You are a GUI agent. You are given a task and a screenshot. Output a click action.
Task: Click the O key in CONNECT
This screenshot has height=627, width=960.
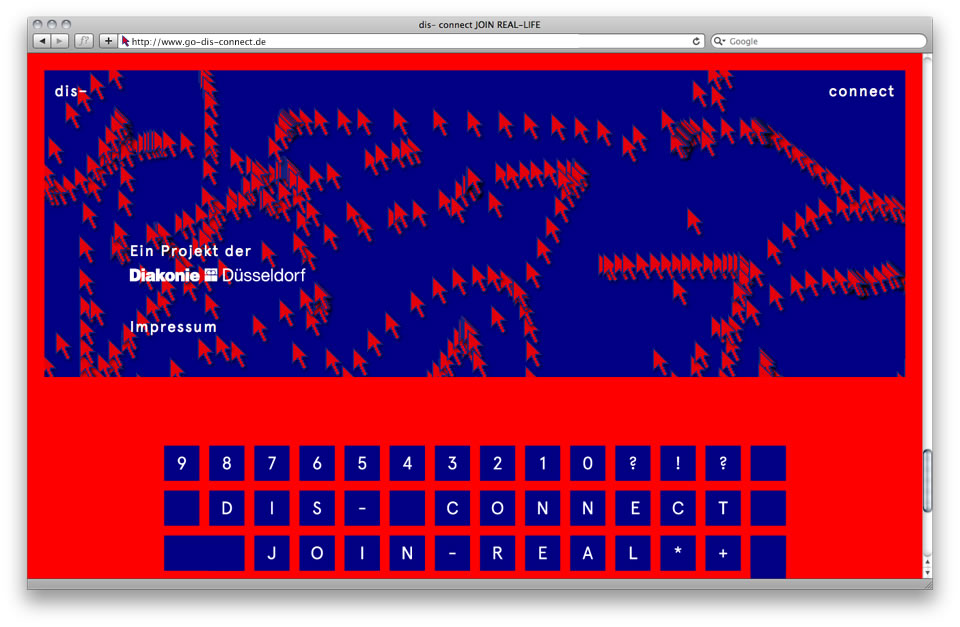(x=497, y=508)
